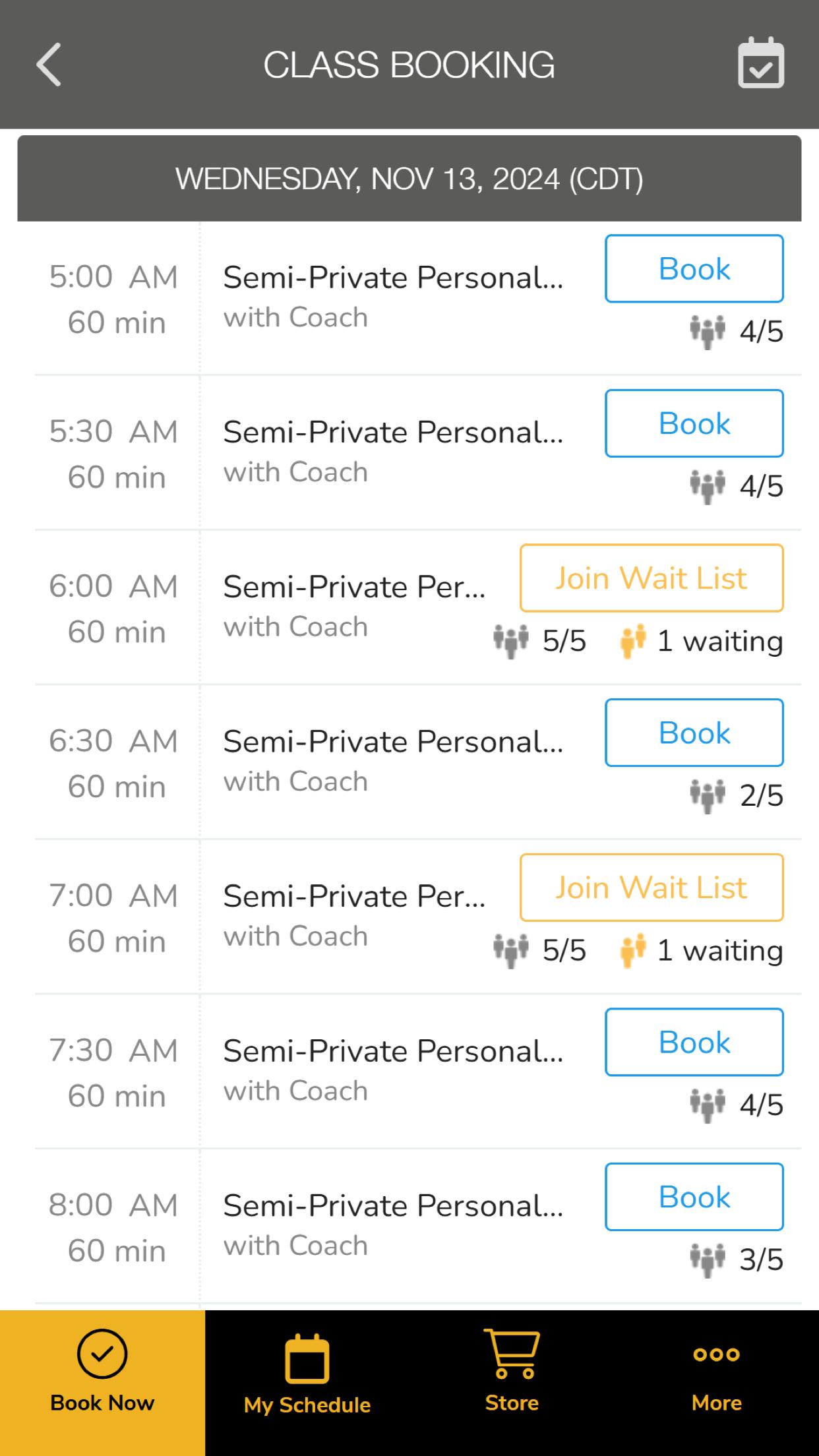The height and width of the screenshot is (1456, 819).
Task: Switch to the My Schedule tab
Action: click(307, 1383)
